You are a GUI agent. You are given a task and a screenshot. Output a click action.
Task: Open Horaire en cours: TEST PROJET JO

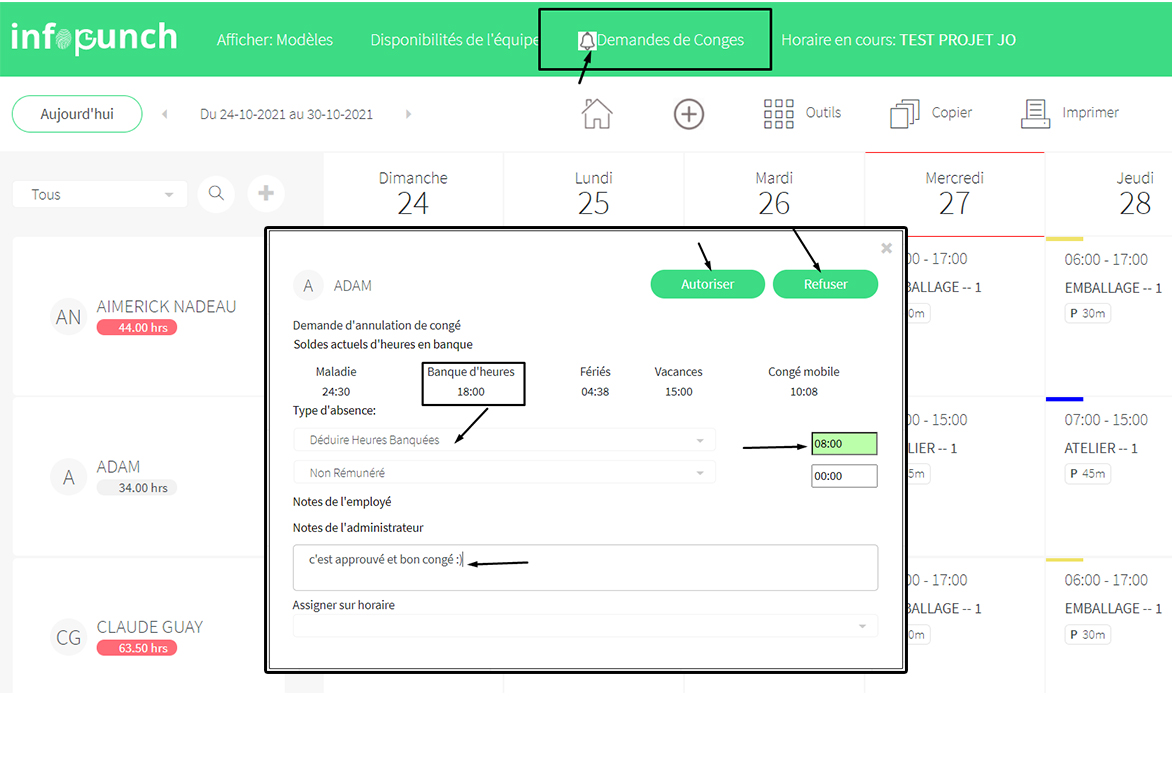(898, 40)
